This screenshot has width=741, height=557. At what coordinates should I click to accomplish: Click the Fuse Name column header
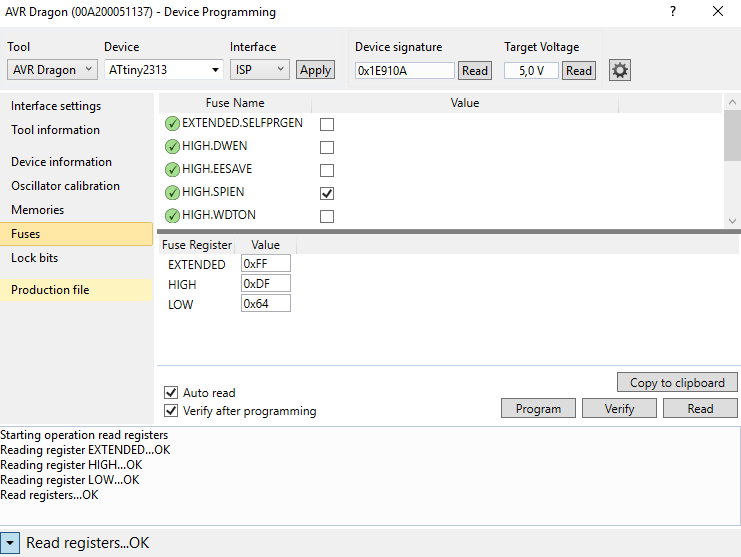[x=235, y=103]
